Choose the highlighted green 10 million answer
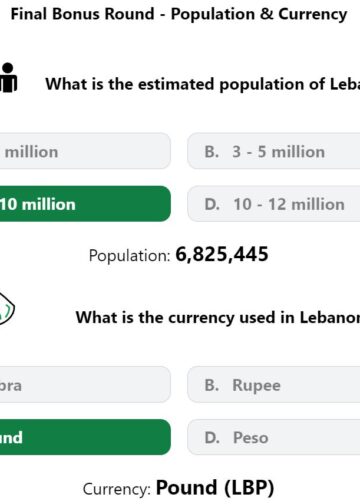Image resolution: width=360 pixels, height=504 pixels. [85, 204]
